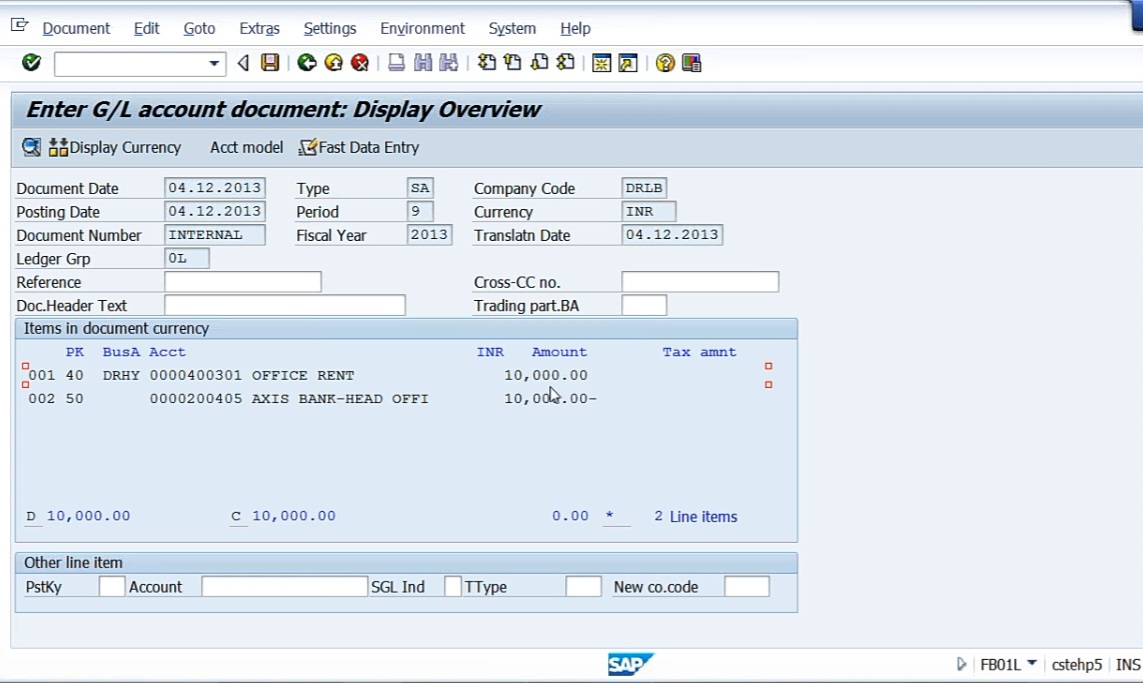The image size is (1143, 683).
Task: Click the Period field 9
Action: tap(420, 211)
